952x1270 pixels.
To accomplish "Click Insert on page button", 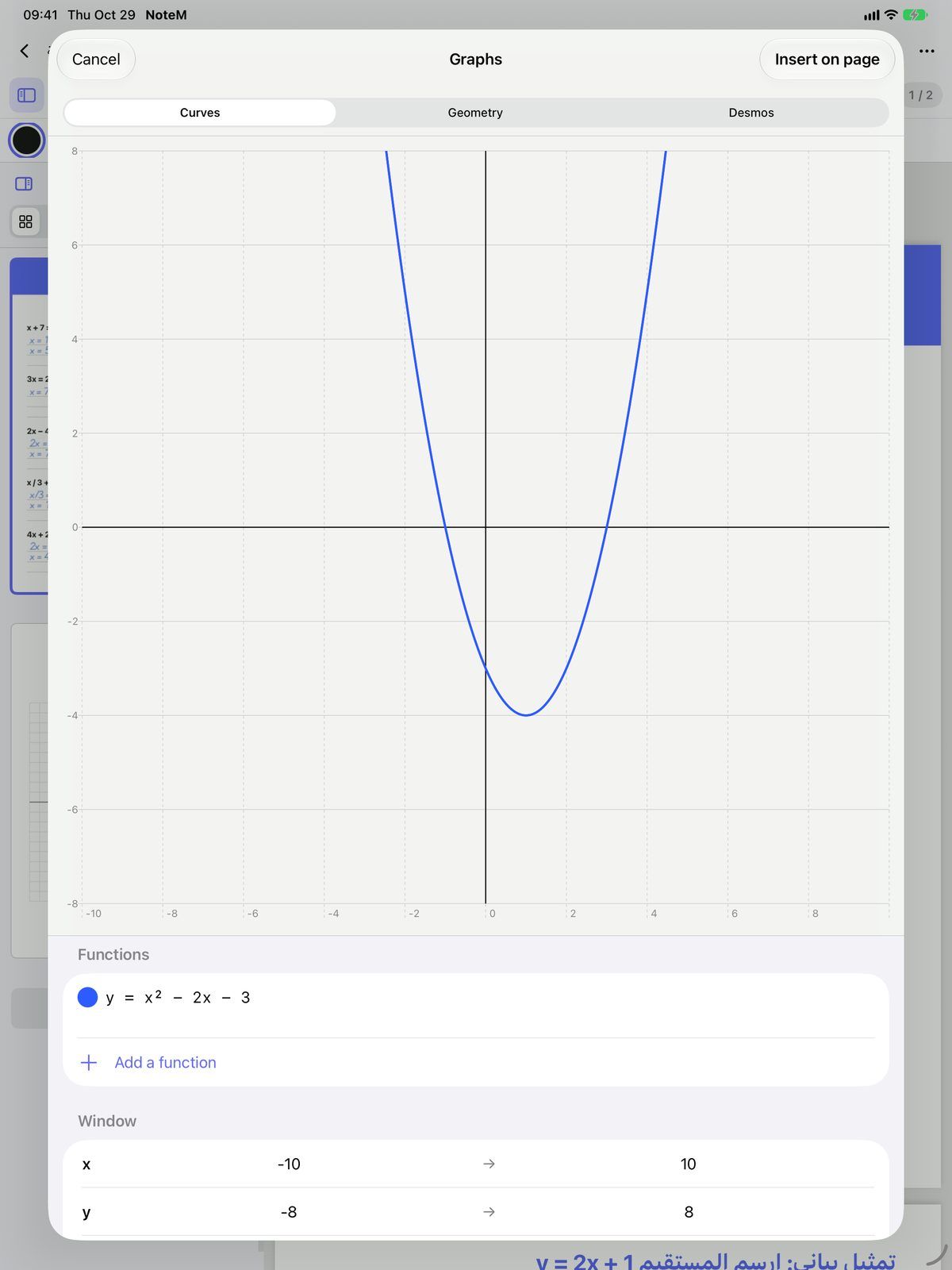I will coord(827,60).
